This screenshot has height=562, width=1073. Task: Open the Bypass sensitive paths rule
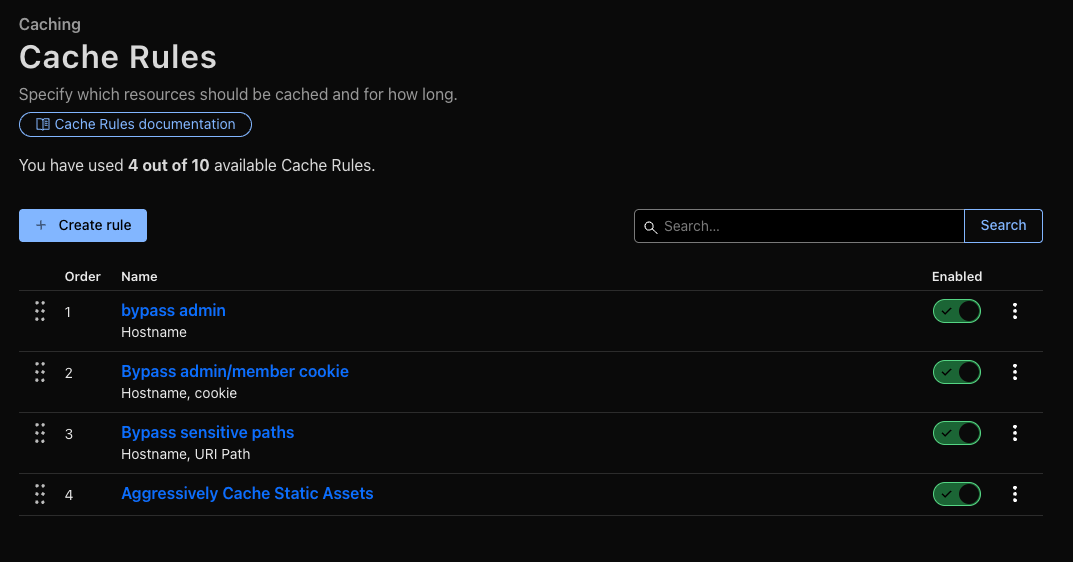point(207,433)
